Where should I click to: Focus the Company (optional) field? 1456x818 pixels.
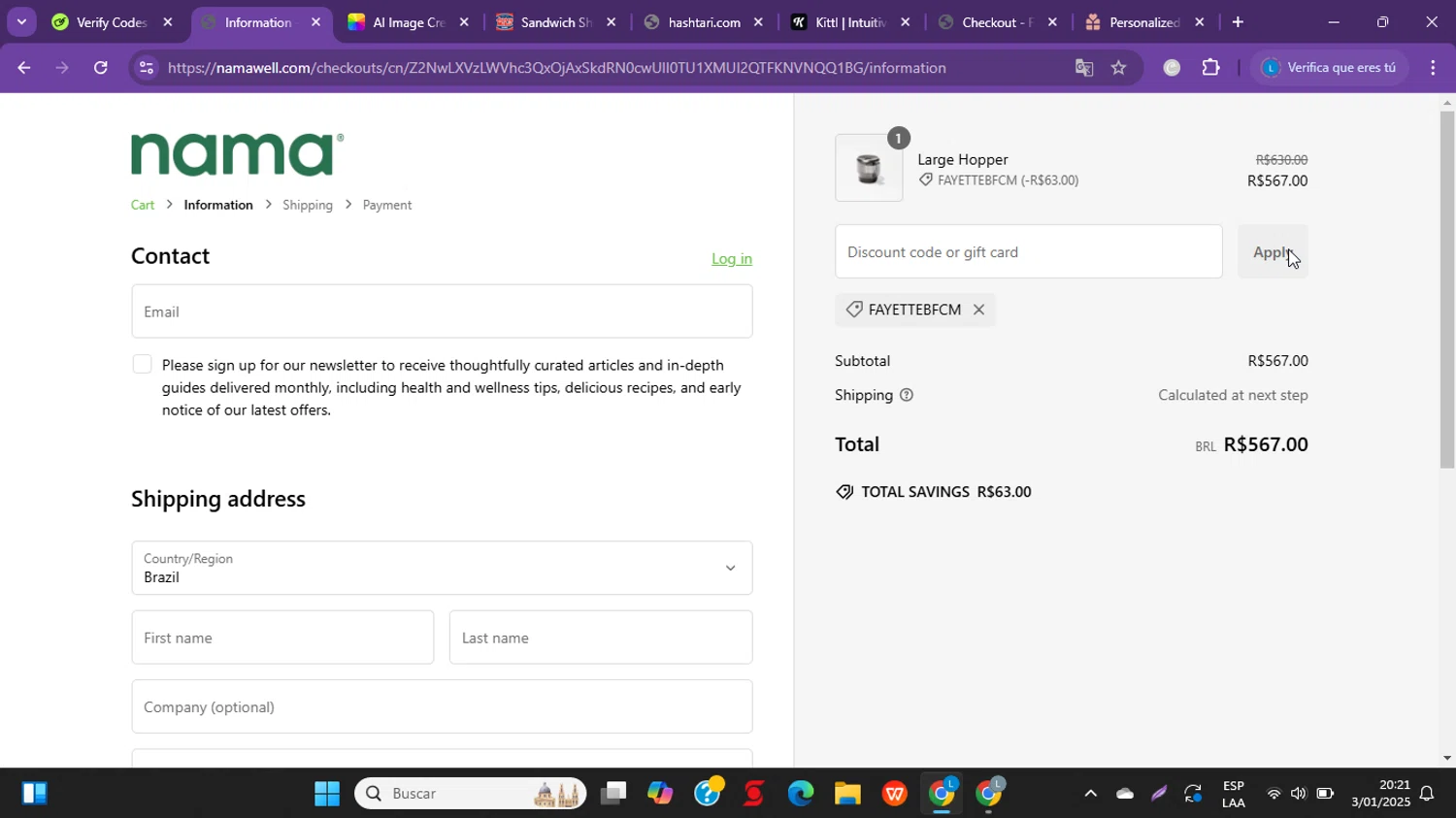click(x=442, y=706)
